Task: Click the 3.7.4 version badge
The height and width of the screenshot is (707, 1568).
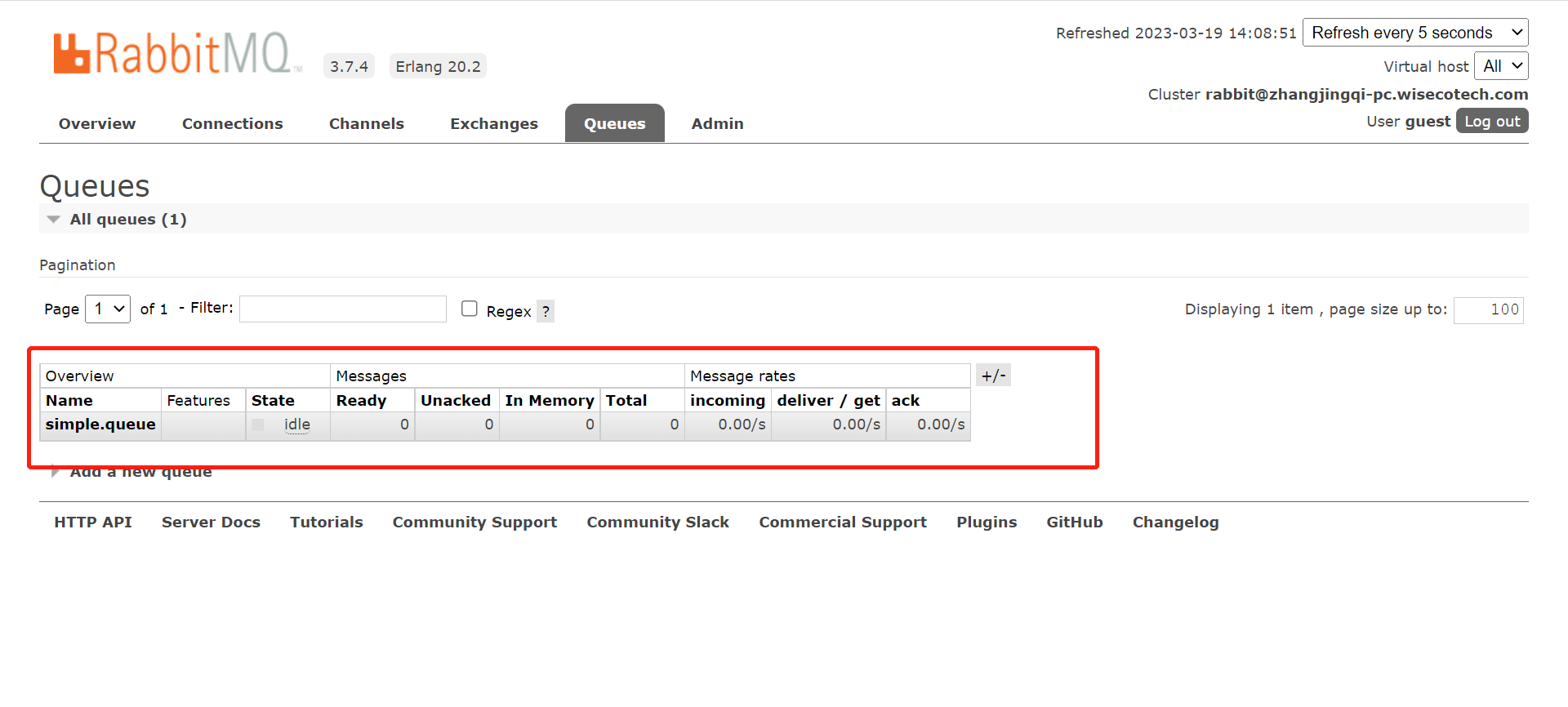Action: tap(349, 66)
